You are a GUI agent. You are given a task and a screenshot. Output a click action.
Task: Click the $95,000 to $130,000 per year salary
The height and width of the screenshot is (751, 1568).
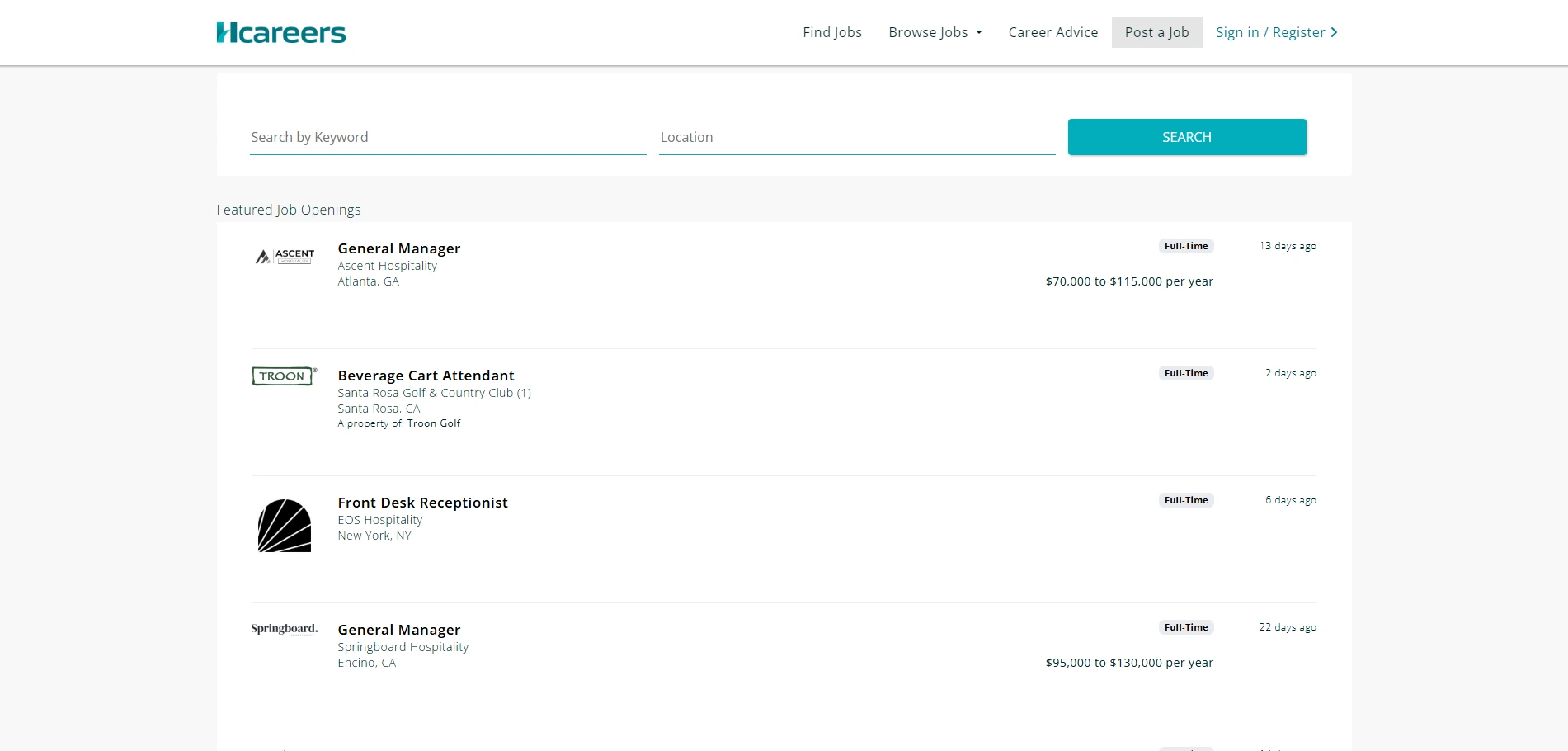click(x=1129, y=663)
